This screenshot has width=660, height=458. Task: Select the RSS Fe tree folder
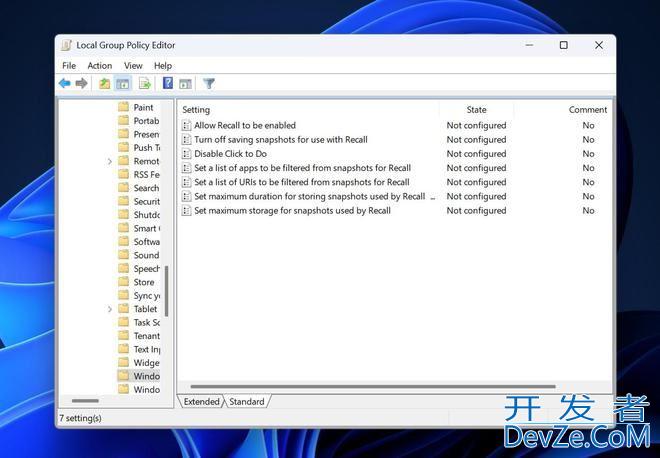pyautogui.click(x=146, y=174)
